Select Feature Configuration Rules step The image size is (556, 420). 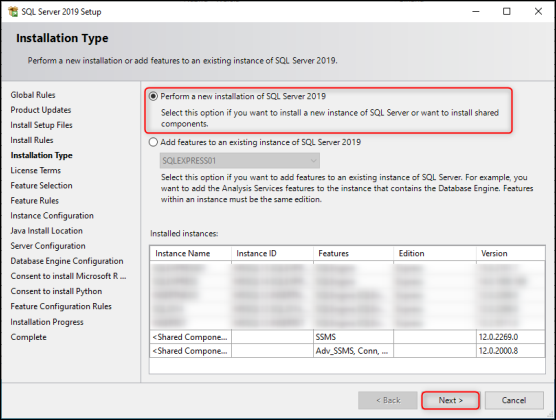coord(61,306)
